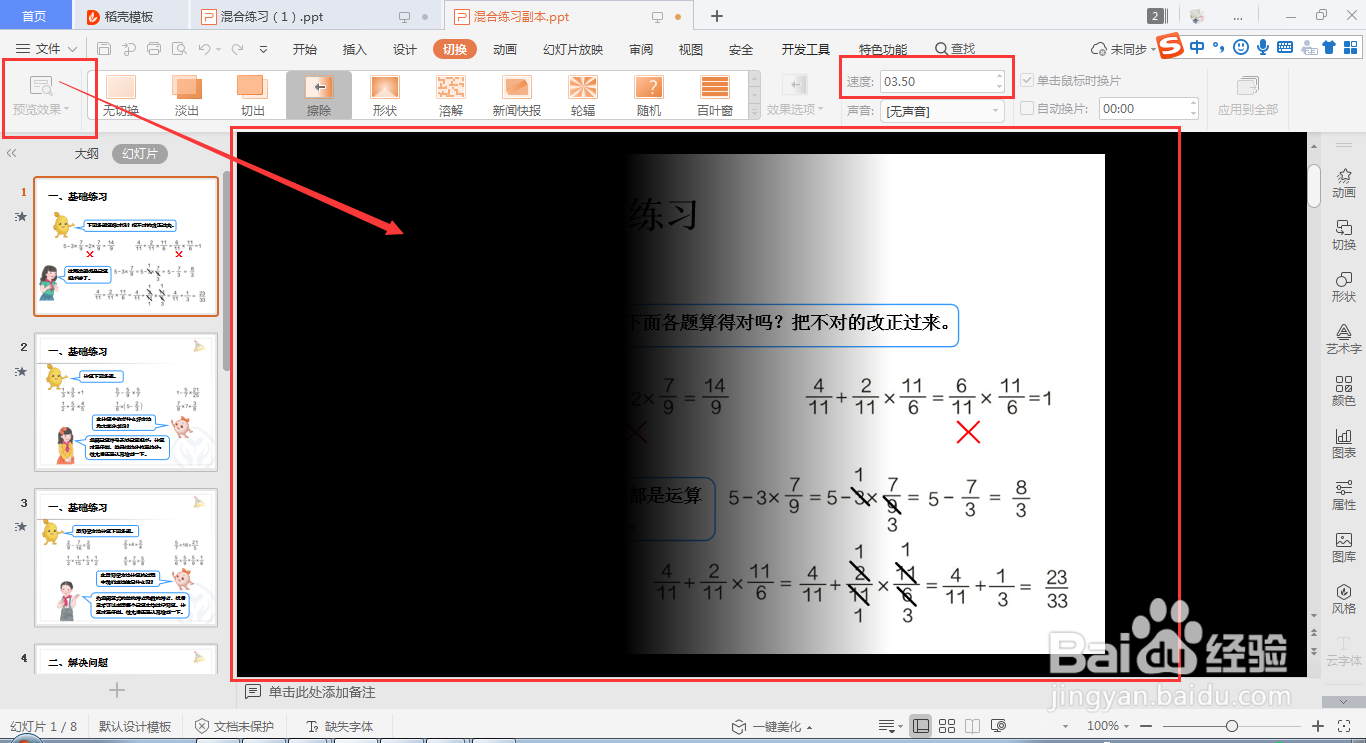The image size is (1366, 743).
Task: Switch to the 动画 ribbon tab
Action: [505, 49]
